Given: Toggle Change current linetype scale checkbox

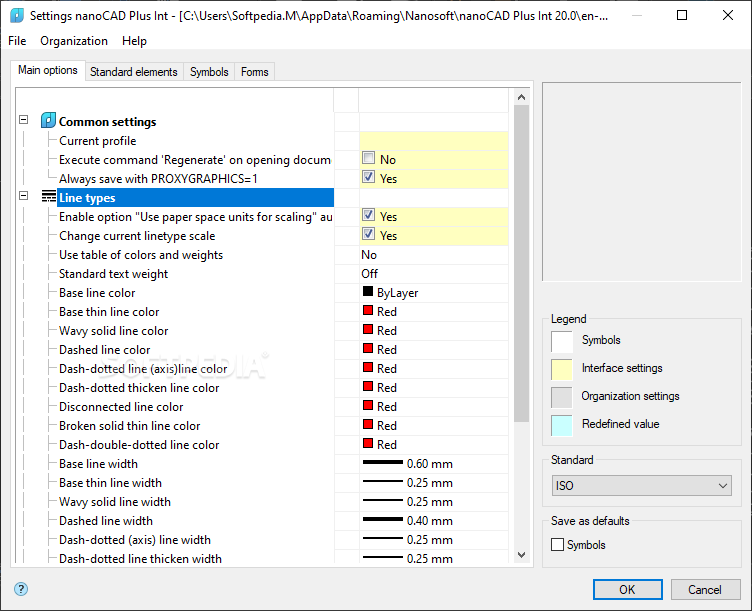Looking at the screenshot, I should tap(368, 234).
